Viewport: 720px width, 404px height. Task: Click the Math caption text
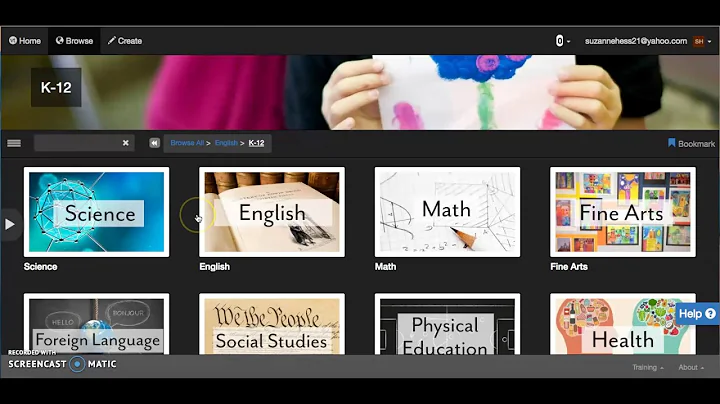[385, 267]
